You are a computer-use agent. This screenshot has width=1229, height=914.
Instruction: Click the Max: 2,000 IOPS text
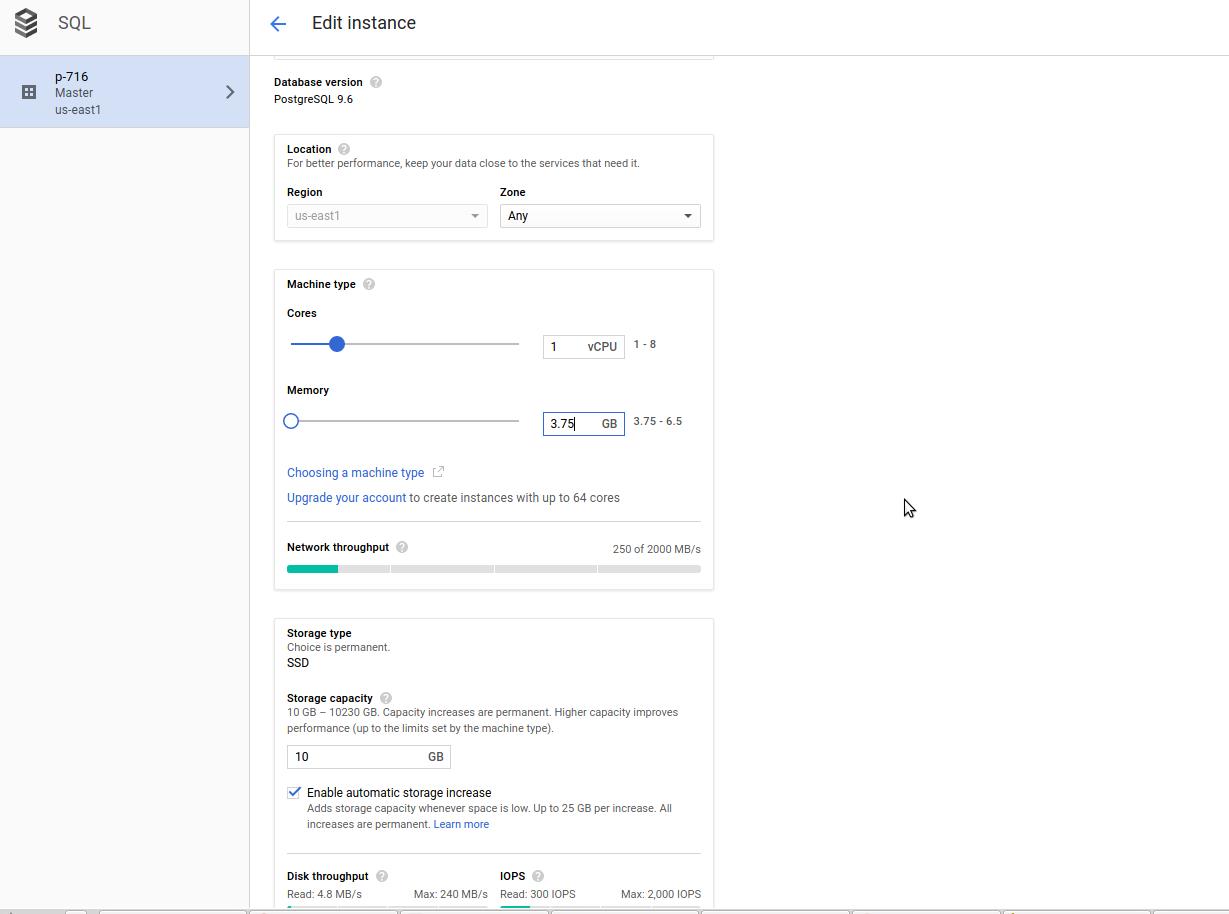[661, 894]
